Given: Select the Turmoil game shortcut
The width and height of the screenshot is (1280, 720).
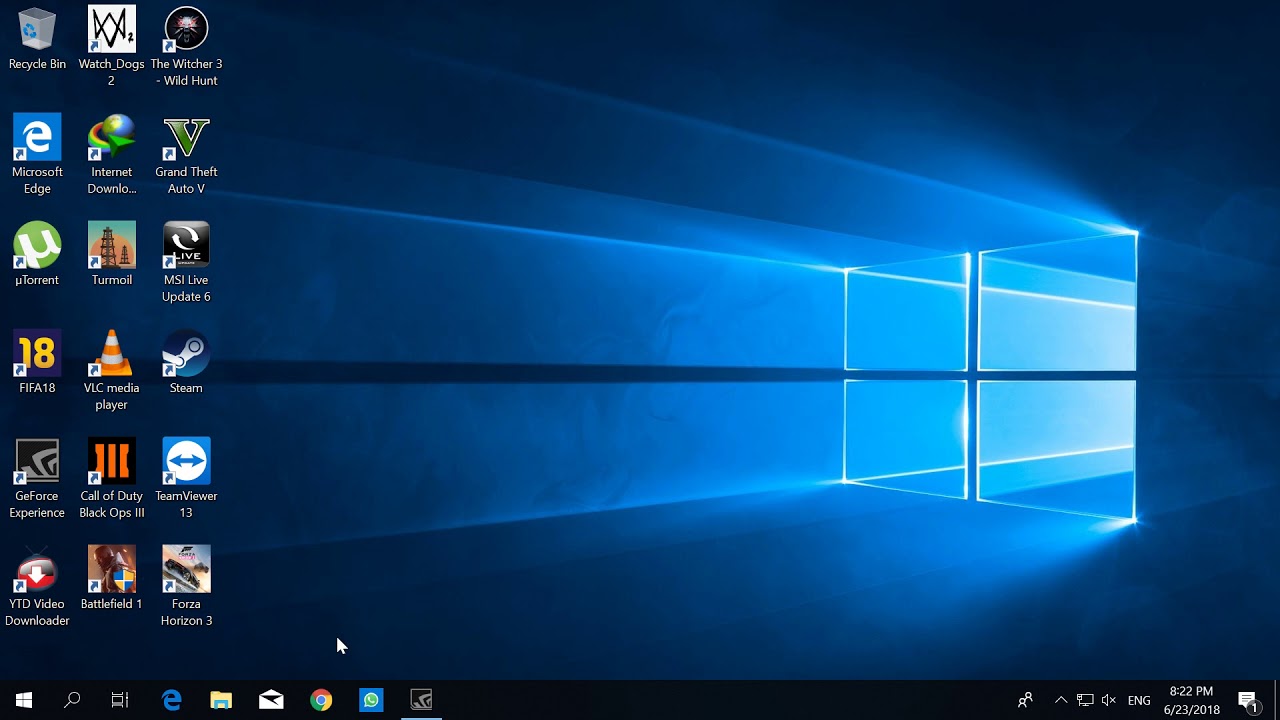Looking at the screenshot, I should click(111, 254).
